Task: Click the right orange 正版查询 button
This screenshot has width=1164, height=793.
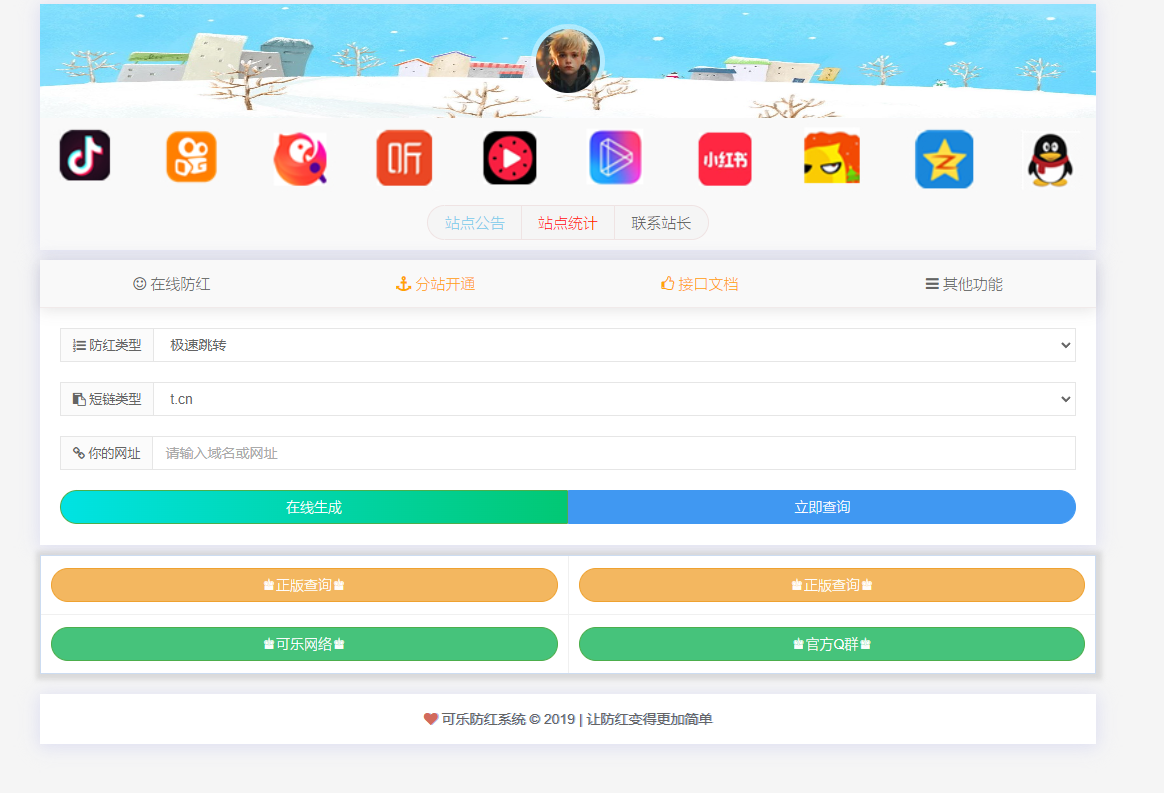Action: [831, 585]
